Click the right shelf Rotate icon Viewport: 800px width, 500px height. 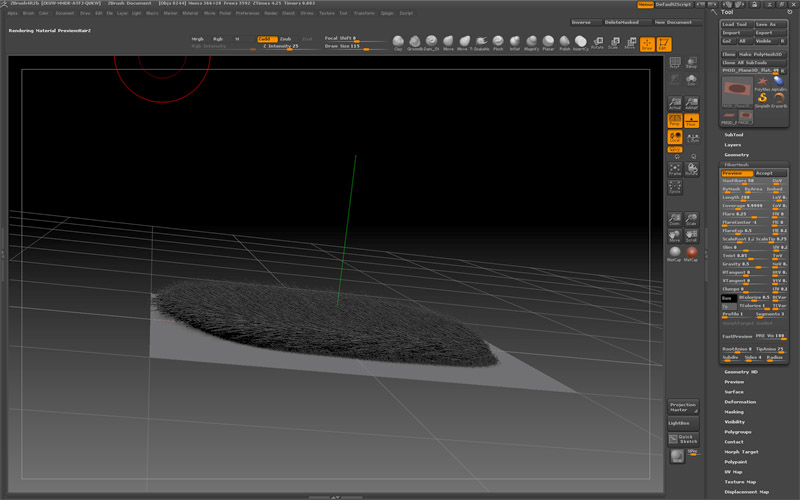(x=691, y=169)
